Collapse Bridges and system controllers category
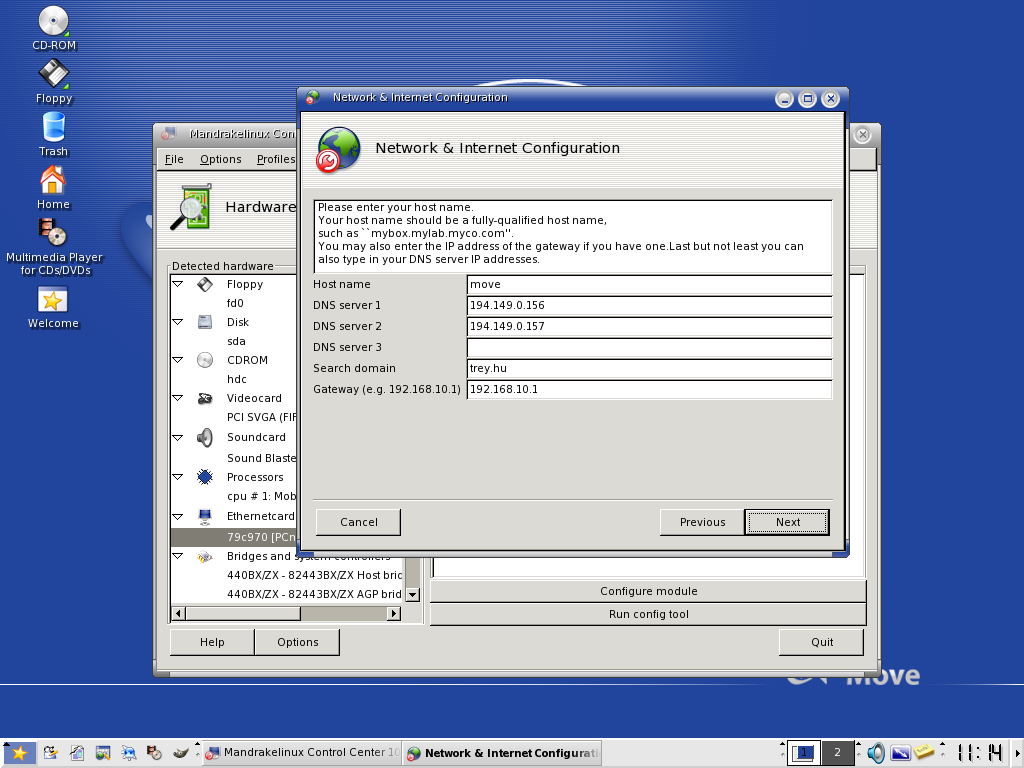This screenshot has height=768, width=1024. pyautogui.click(x=178, y=556)
